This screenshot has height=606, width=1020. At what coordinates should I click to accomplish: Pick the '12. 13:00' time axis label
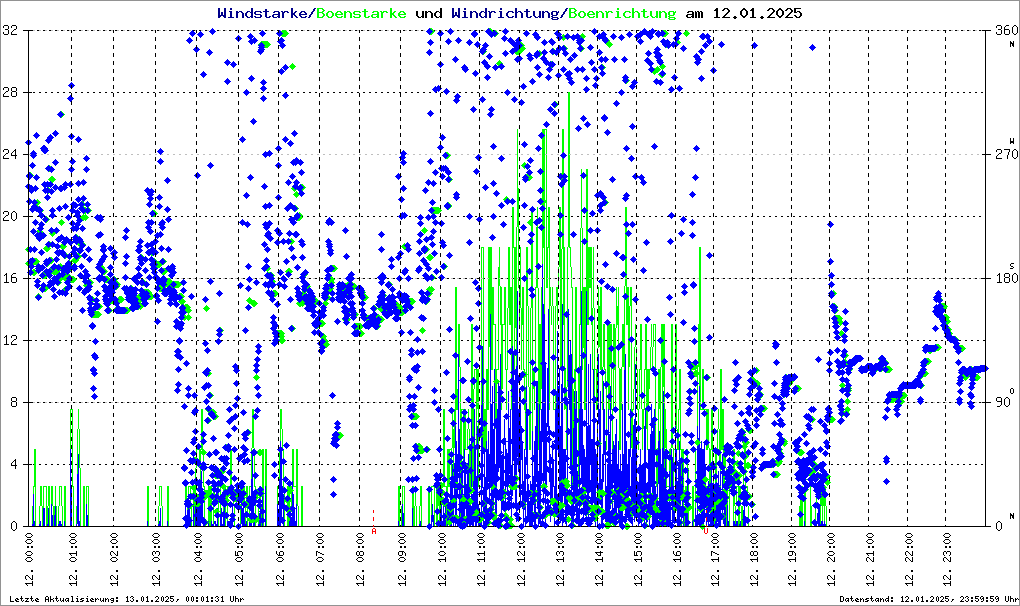pos(560,560)
